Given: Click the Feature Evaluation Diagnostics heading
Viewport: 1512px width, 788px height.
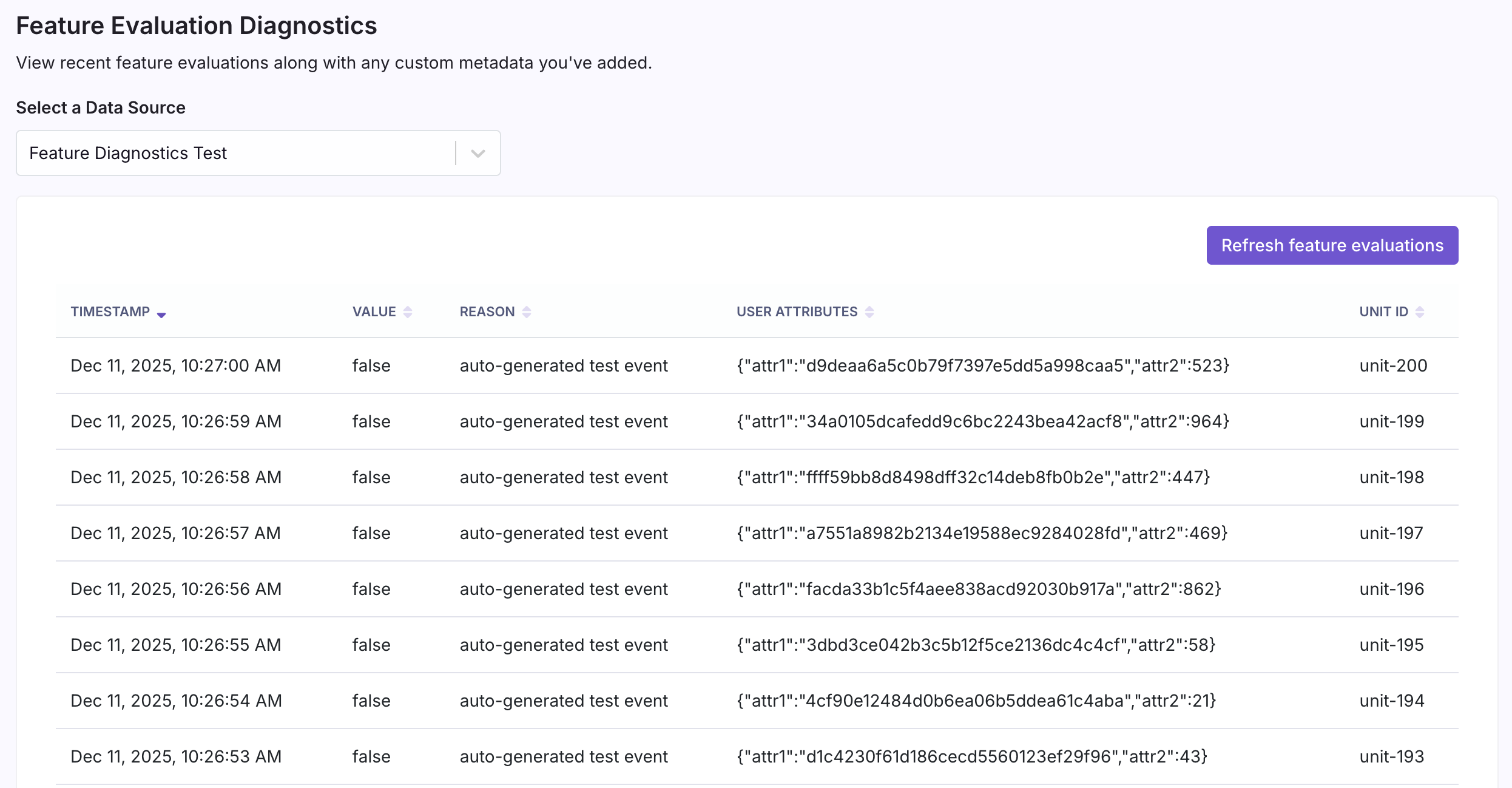Looking at the screenshot, I should [197, 25].
